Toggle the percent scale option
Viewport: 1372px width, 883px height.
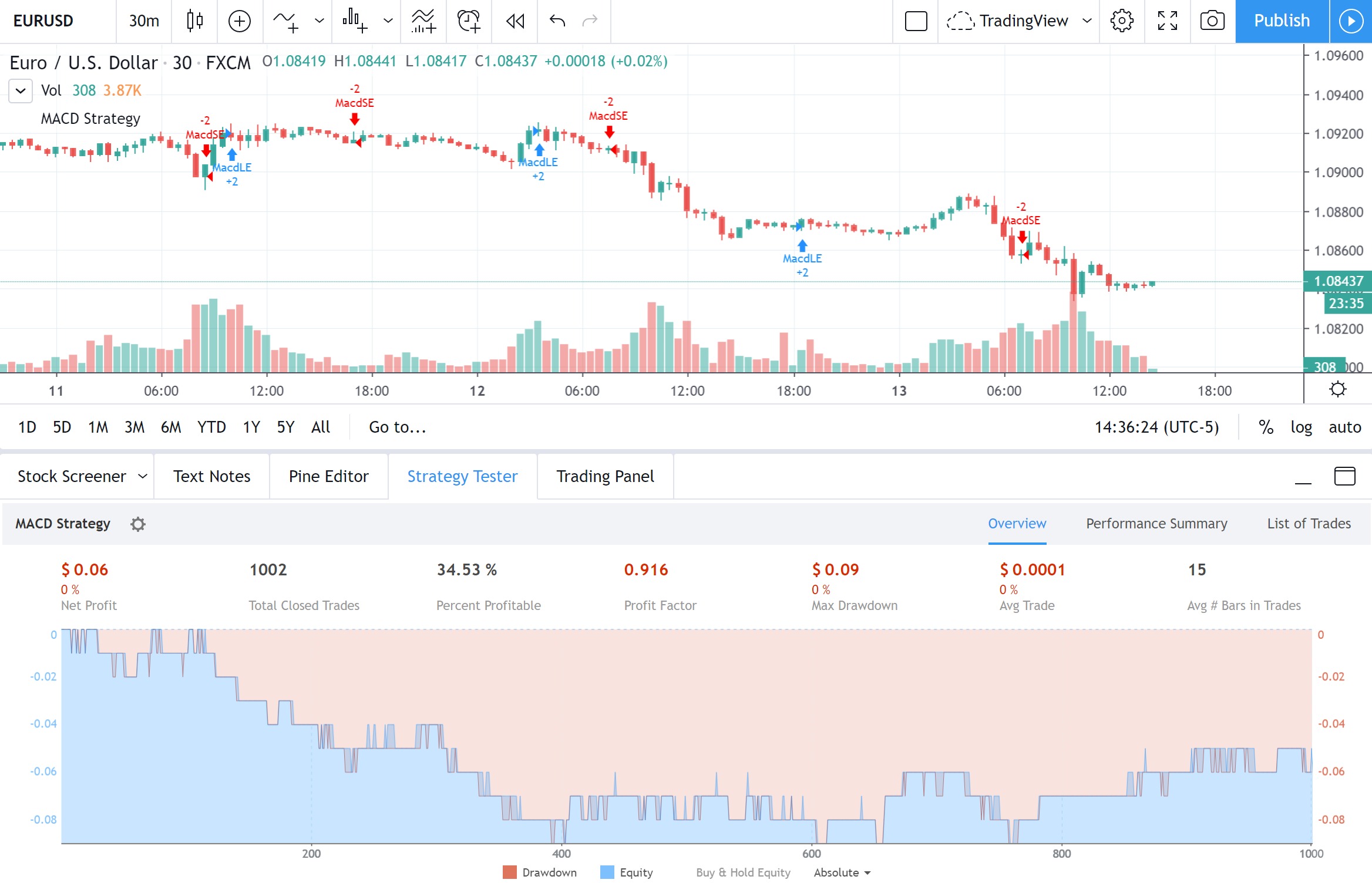click(x=1266, y=427)
